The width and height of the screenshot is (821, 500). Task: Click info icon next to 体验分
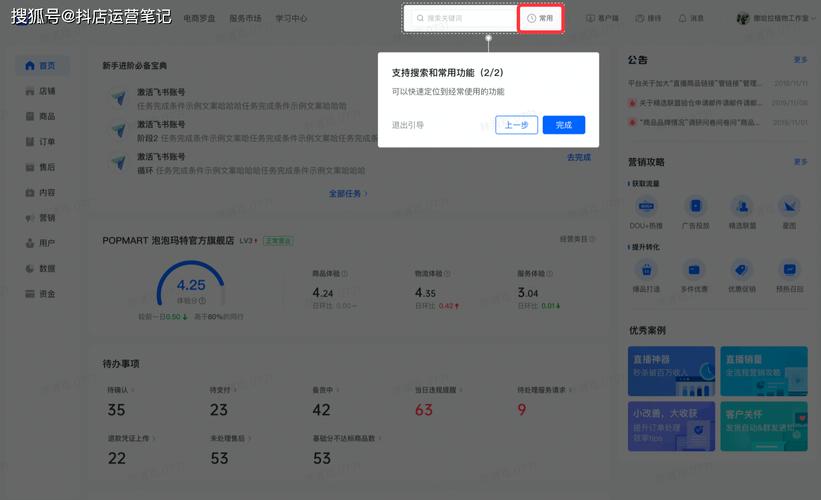coord(203,301)
